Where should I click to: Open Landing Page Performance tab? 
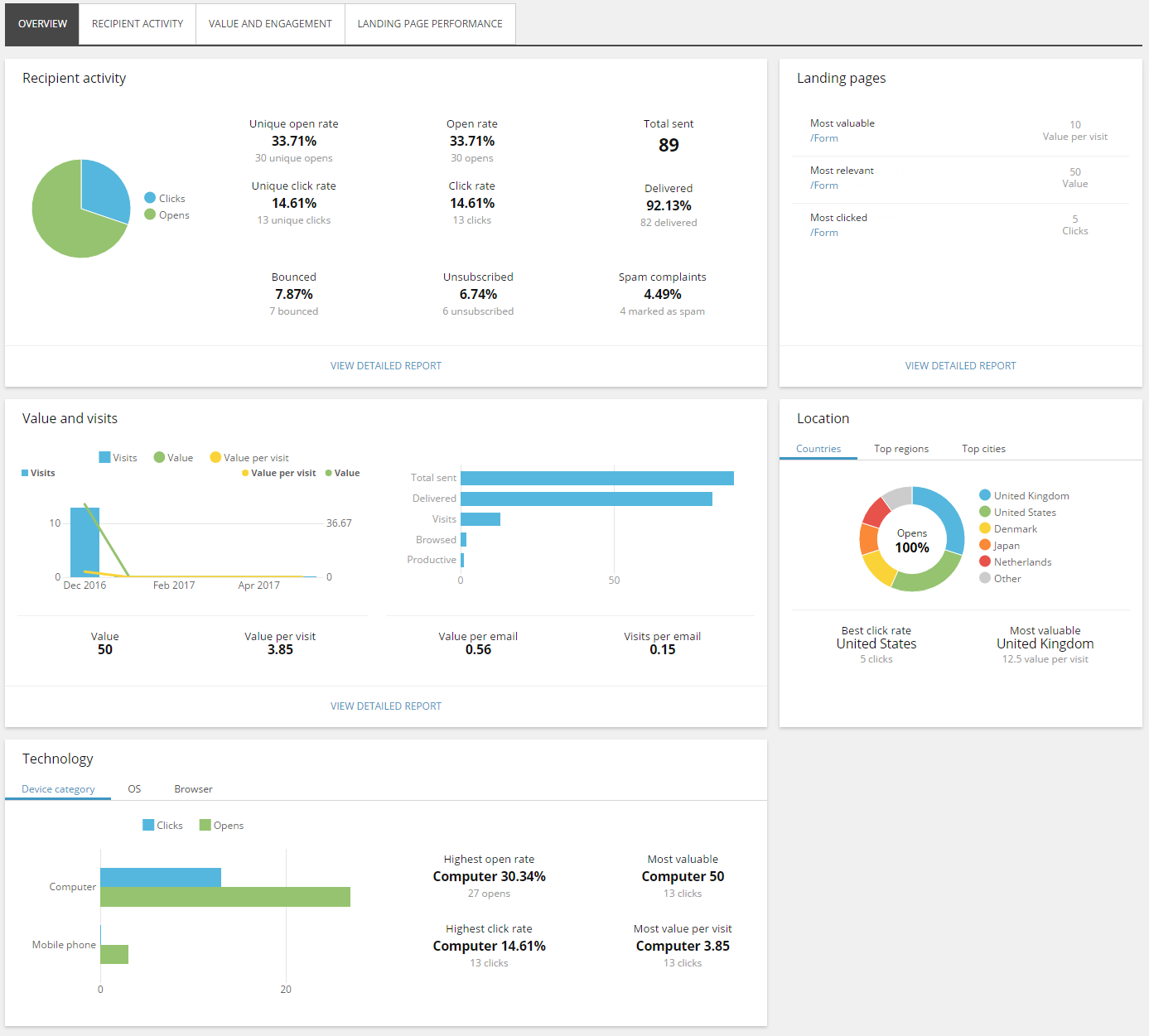pyautogui.click(x=430, y=24)
